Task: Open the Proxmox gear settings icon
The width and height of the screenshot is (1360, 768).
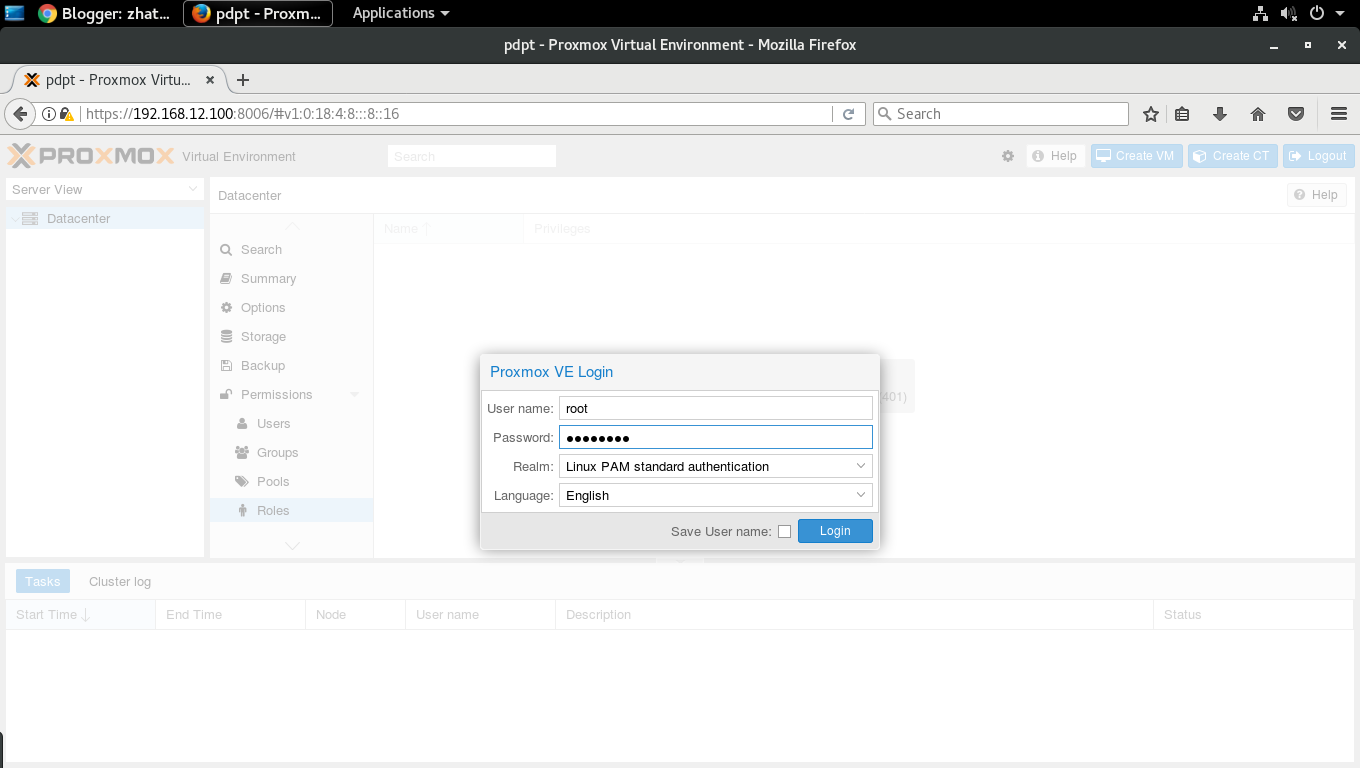Action: (1008, 156)
